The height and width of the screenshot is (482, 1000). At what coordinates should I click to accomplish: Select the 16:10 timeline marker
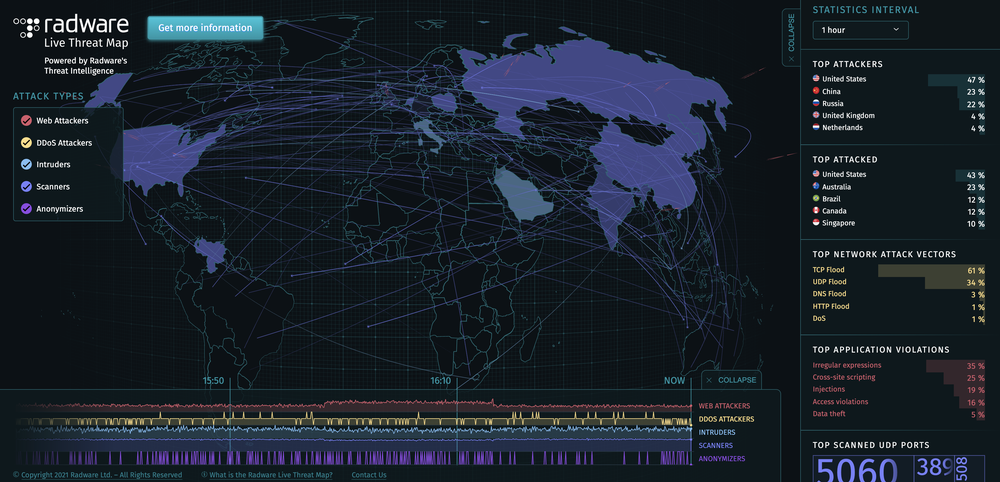click(441, 381)
